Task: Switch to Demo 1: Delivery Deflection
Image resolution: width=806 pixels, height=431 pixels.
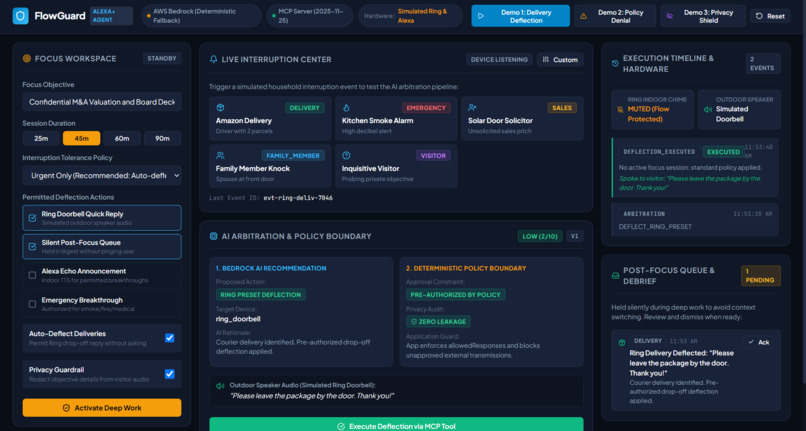Action: pos(520,16)
